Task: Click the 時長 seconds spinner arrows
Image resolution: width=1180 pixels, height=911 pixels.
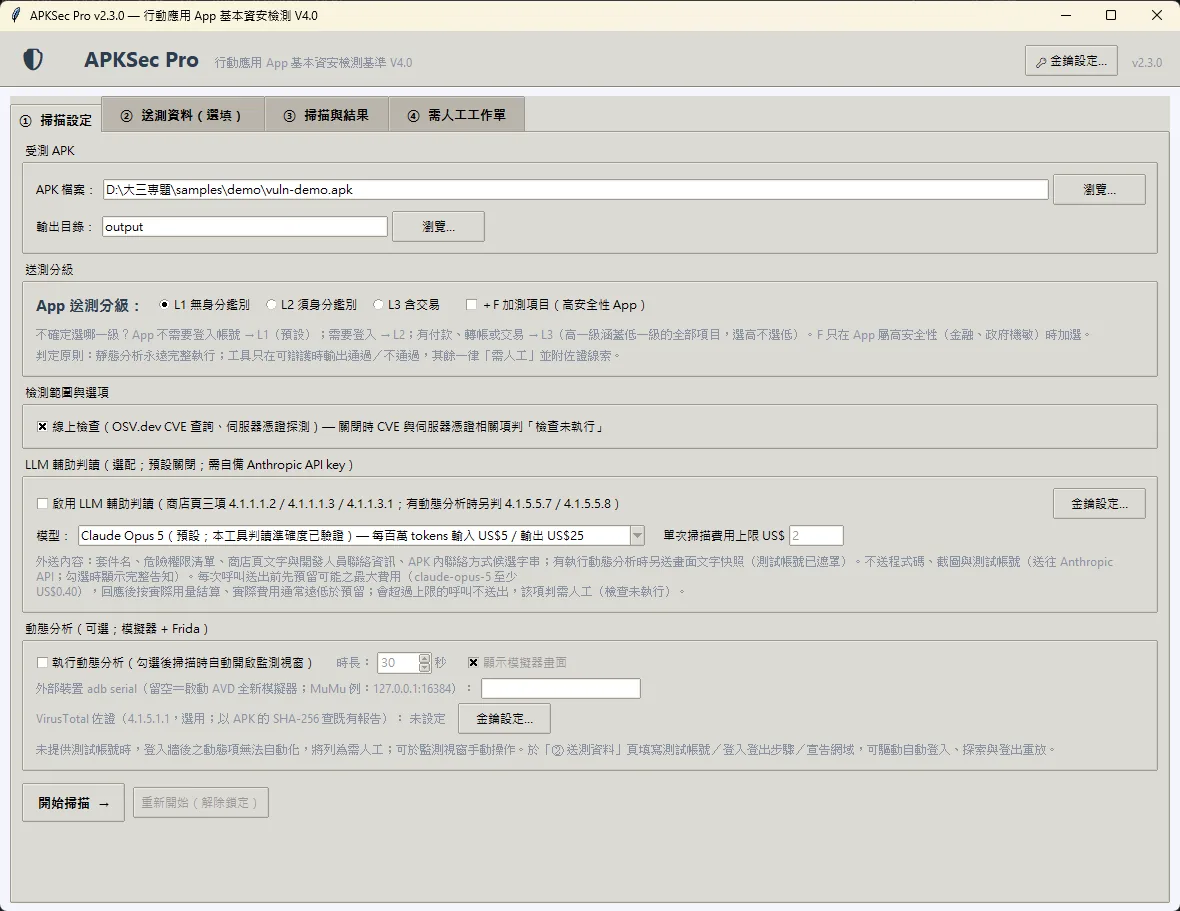Action: [424, 662]
